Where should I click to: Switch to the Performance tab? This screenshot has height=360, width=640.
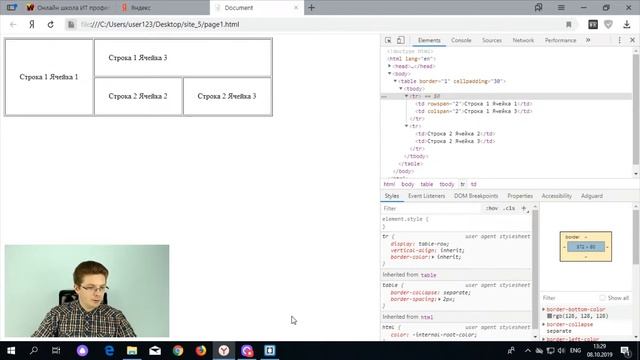(x=560, y=40)
